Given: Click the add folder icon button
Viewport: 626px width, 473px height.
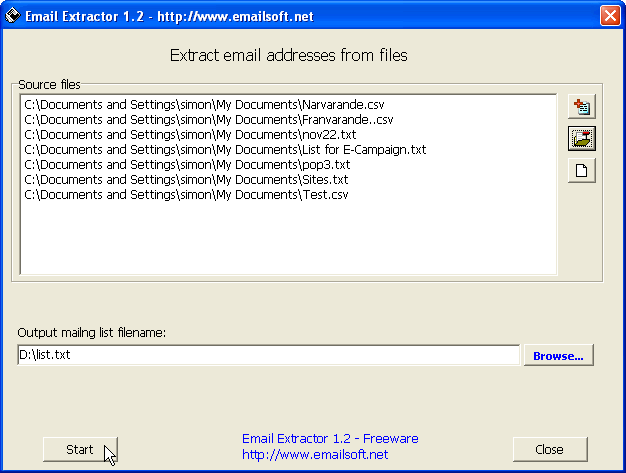Looking at the screenshot, I should click(x=582, y=139).
